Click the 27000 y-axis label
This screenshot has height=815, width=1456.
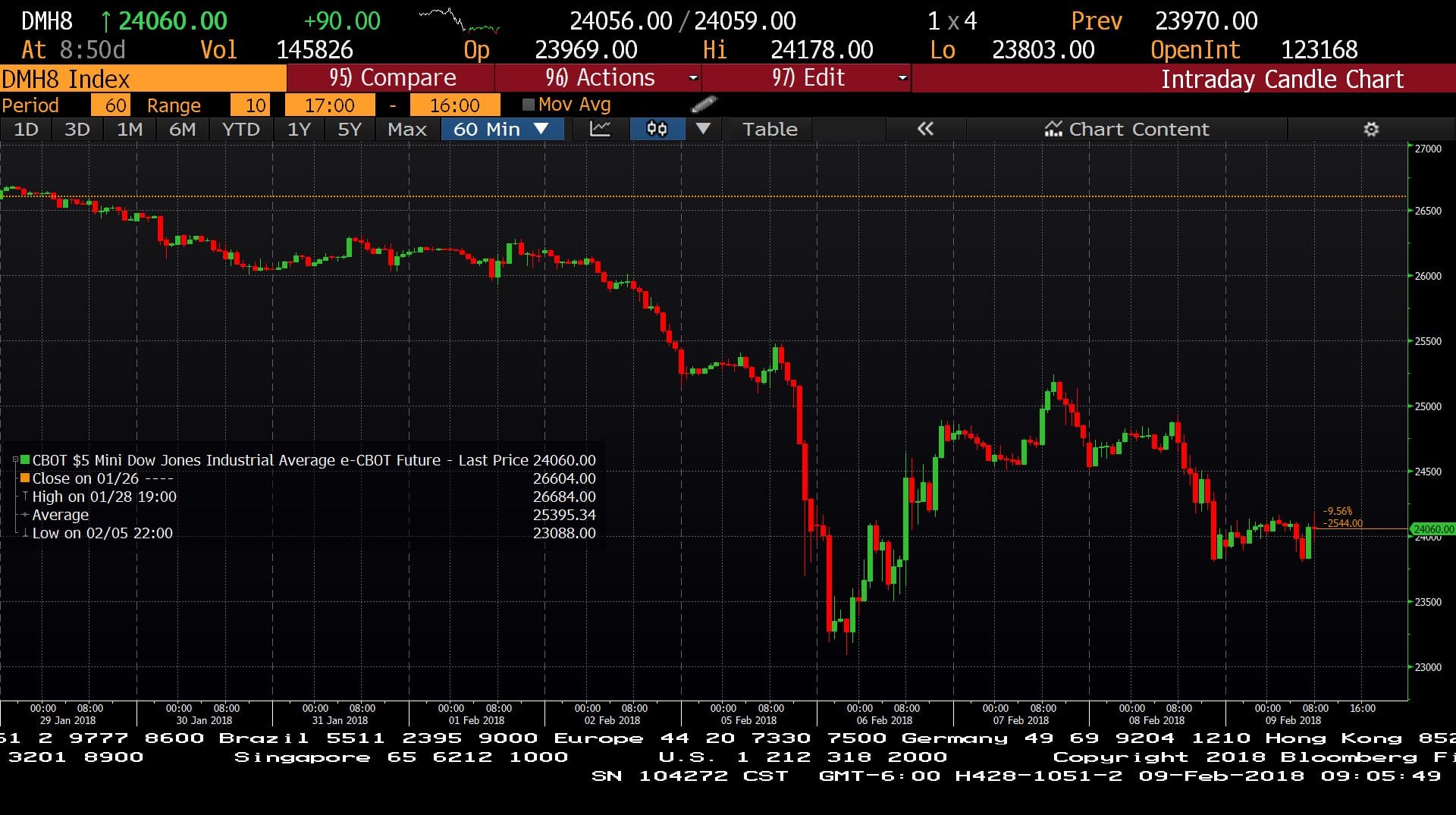[1428, 149]
